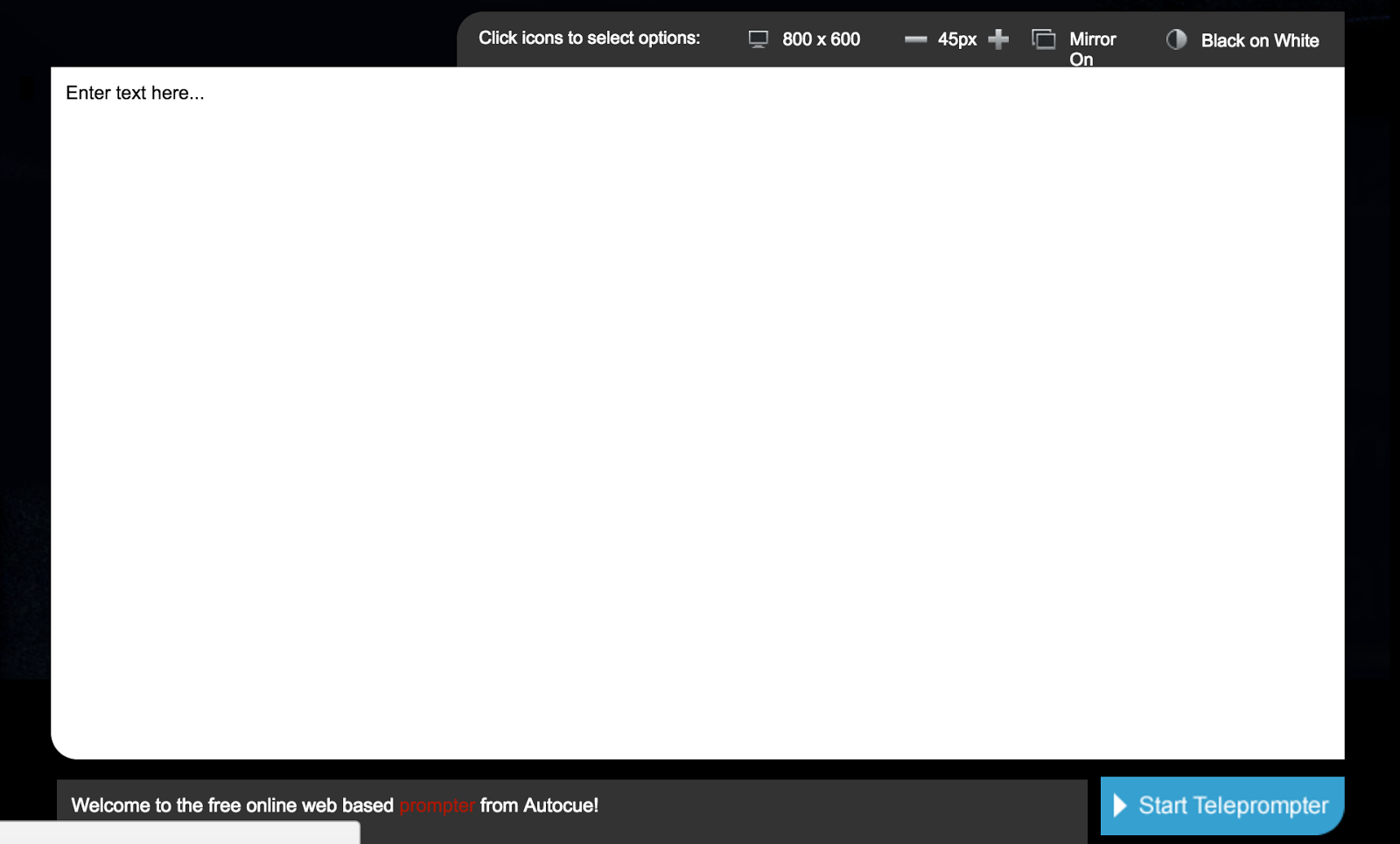
Task: Click the 'Mirror On' label
Action: click(1093, 49)
